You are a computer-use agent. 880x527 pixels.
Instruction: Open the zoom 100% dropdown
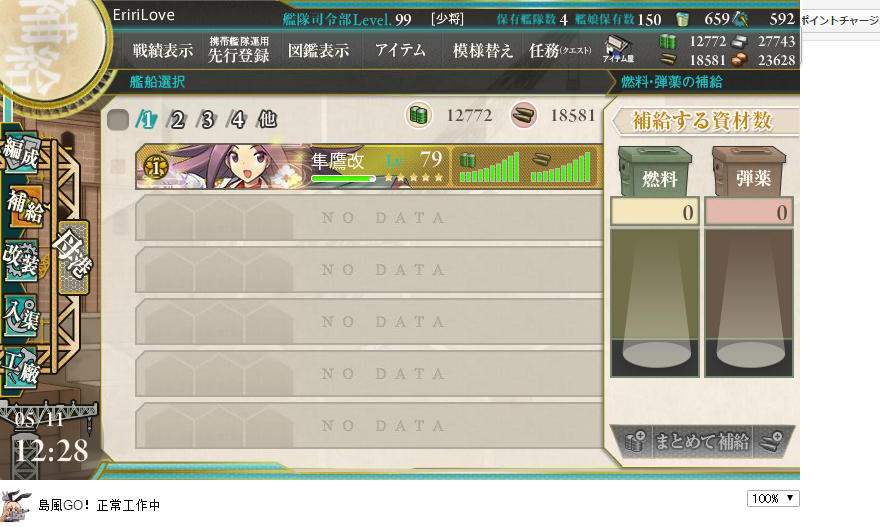point(773,498)
